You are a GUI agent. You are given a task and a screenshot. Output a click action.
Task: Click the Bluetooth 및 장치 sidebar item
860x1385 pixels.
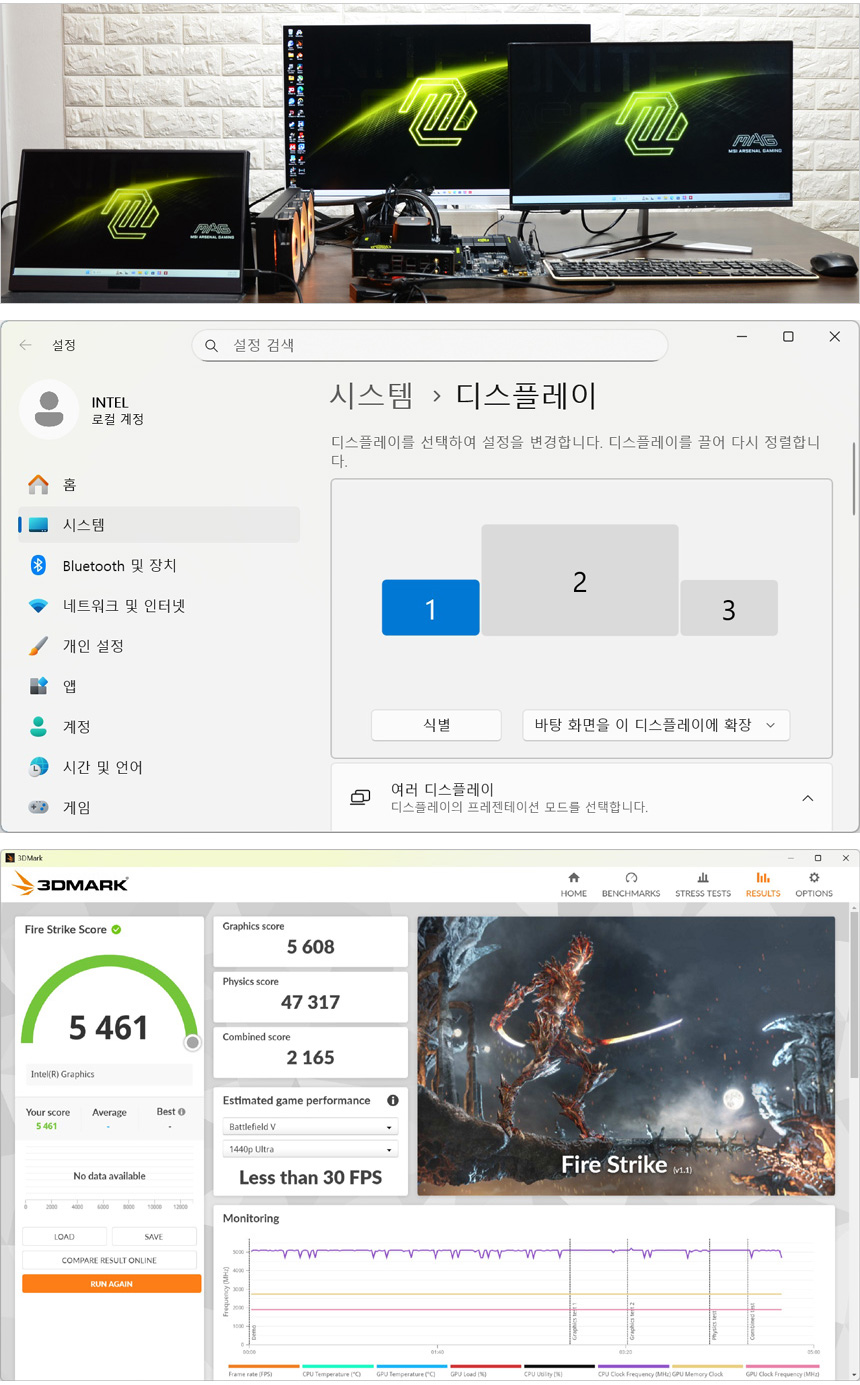[119, 566]
